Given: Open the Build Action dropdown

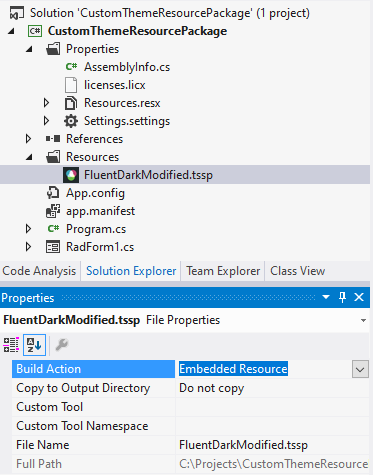Looking at the screenshot, I should coord(360,369).
